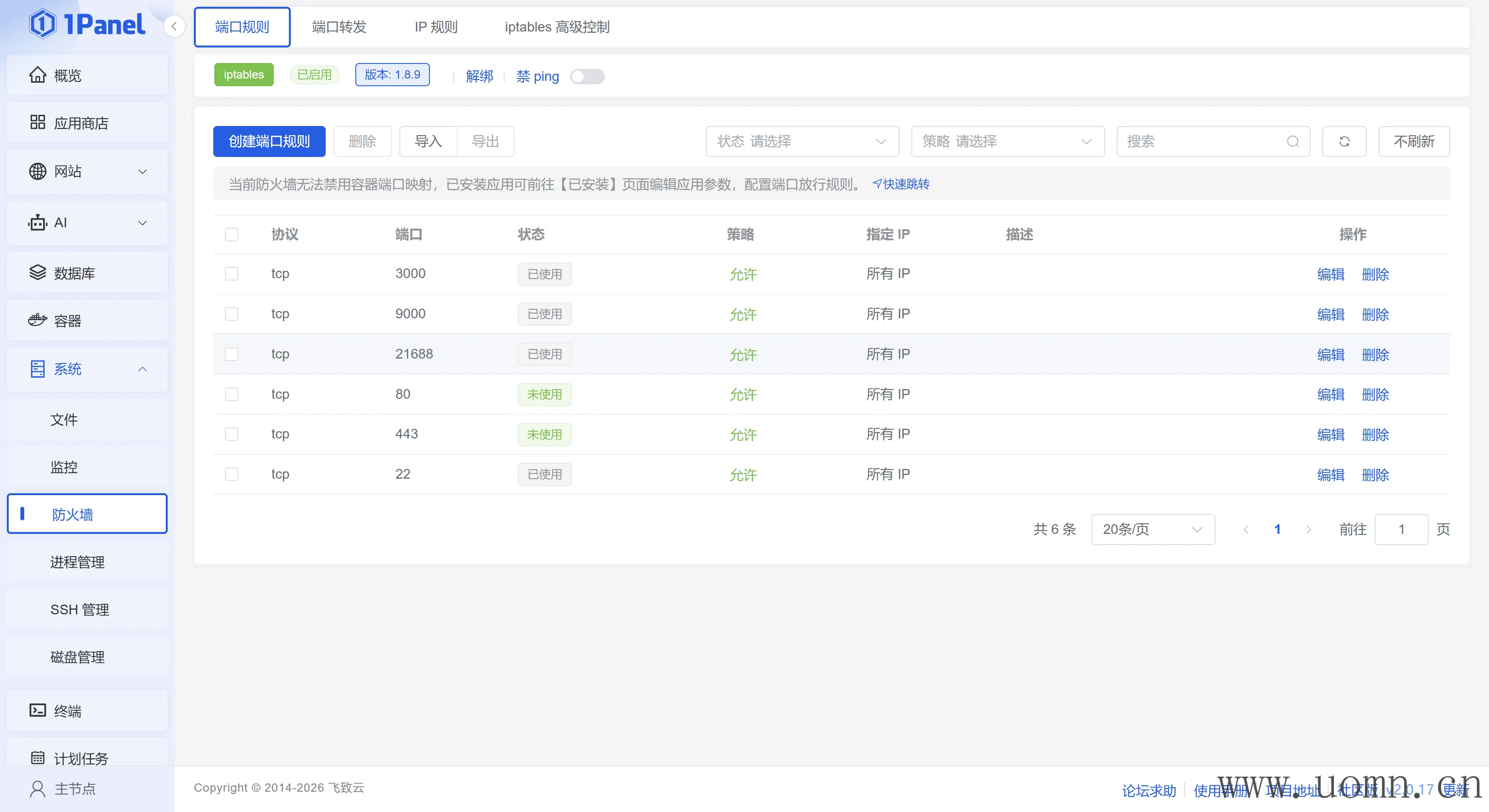Click 创建端口规则 button
Screen dimensions: 1489x812
pos(269,141)
